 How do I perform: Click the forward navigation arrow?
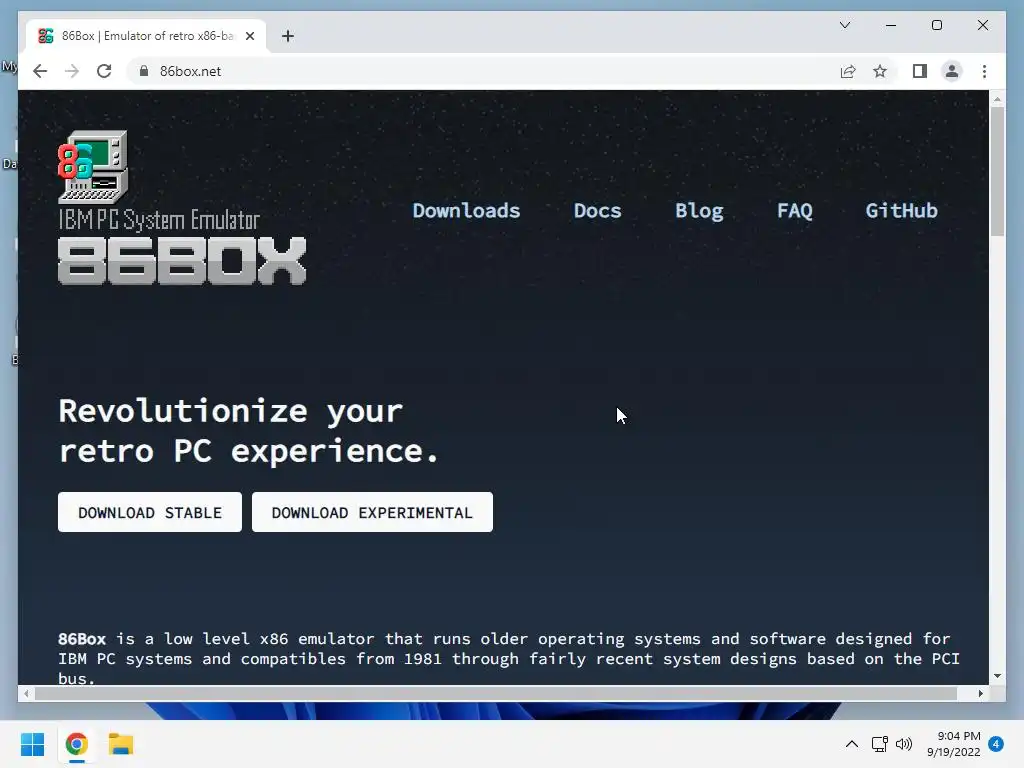[x=72, y=71]
